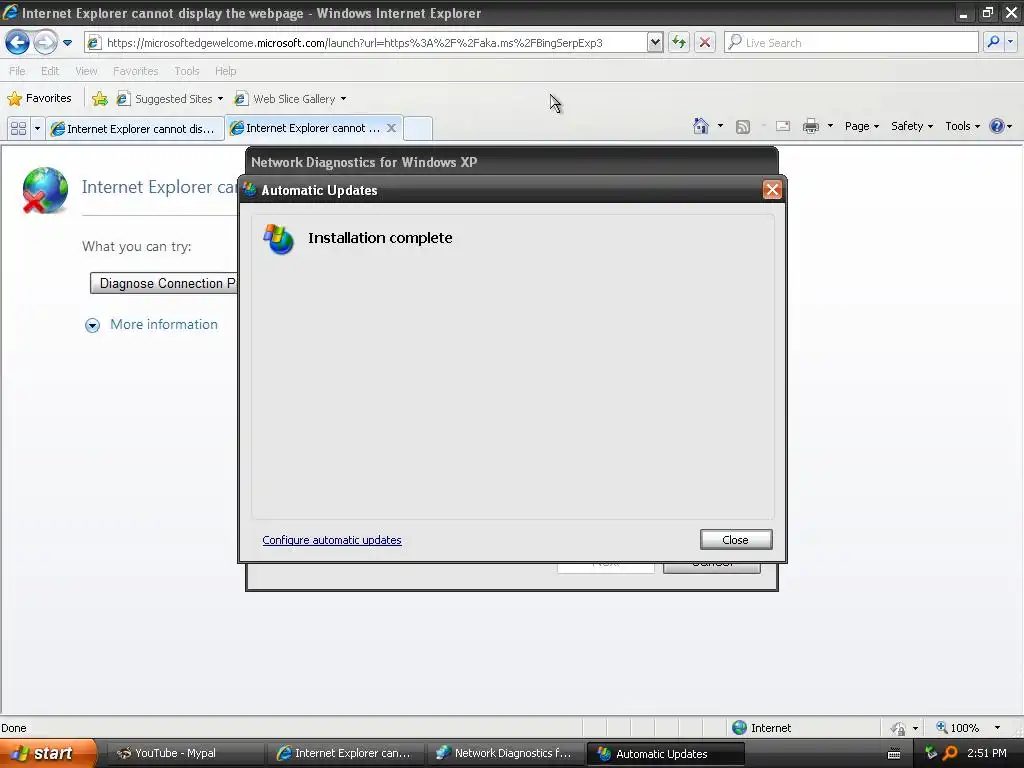The width and height of the screenshot is (1024, 768).
Task: Switch to Internet Explorer taskbar item
Action: point(344,753)
